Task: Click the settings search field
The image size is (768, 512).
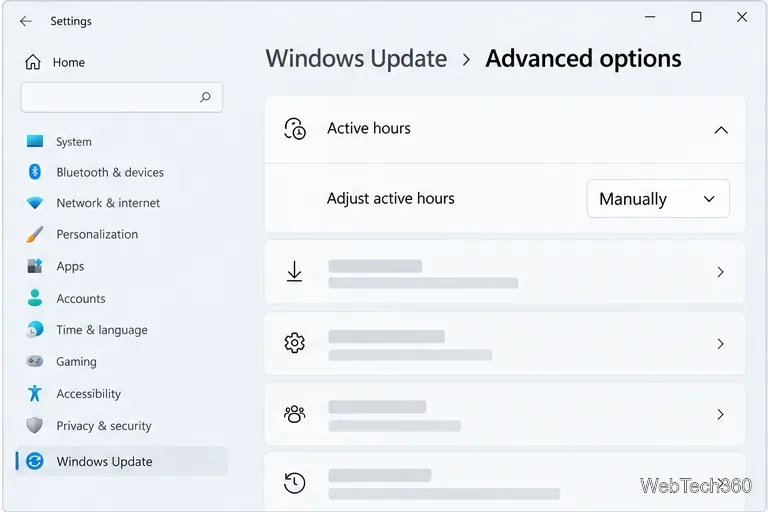Action: pyautogui.click(x=121, y=97)
